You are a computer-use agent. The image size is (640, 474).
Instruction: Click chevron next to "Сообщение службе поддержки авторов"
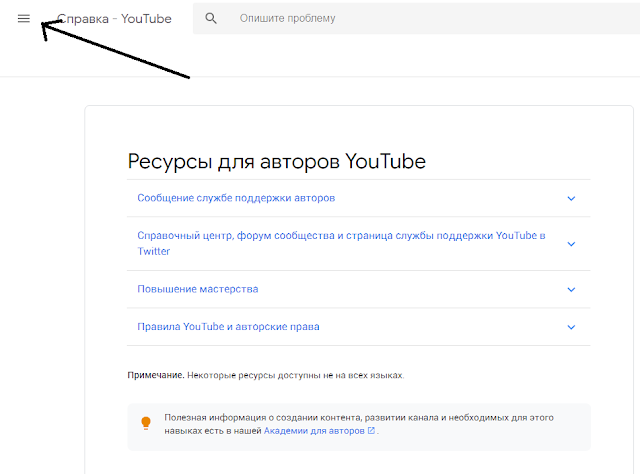tap(571, 198)
